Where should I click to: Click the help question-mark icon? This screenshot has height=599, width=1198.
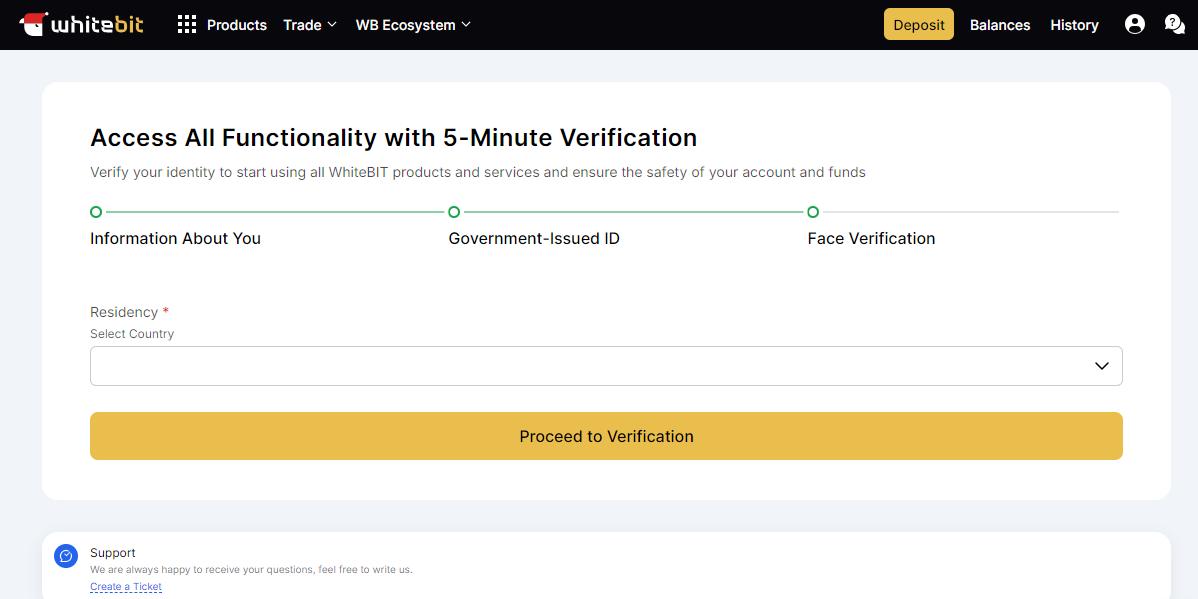coord(1174,24)
